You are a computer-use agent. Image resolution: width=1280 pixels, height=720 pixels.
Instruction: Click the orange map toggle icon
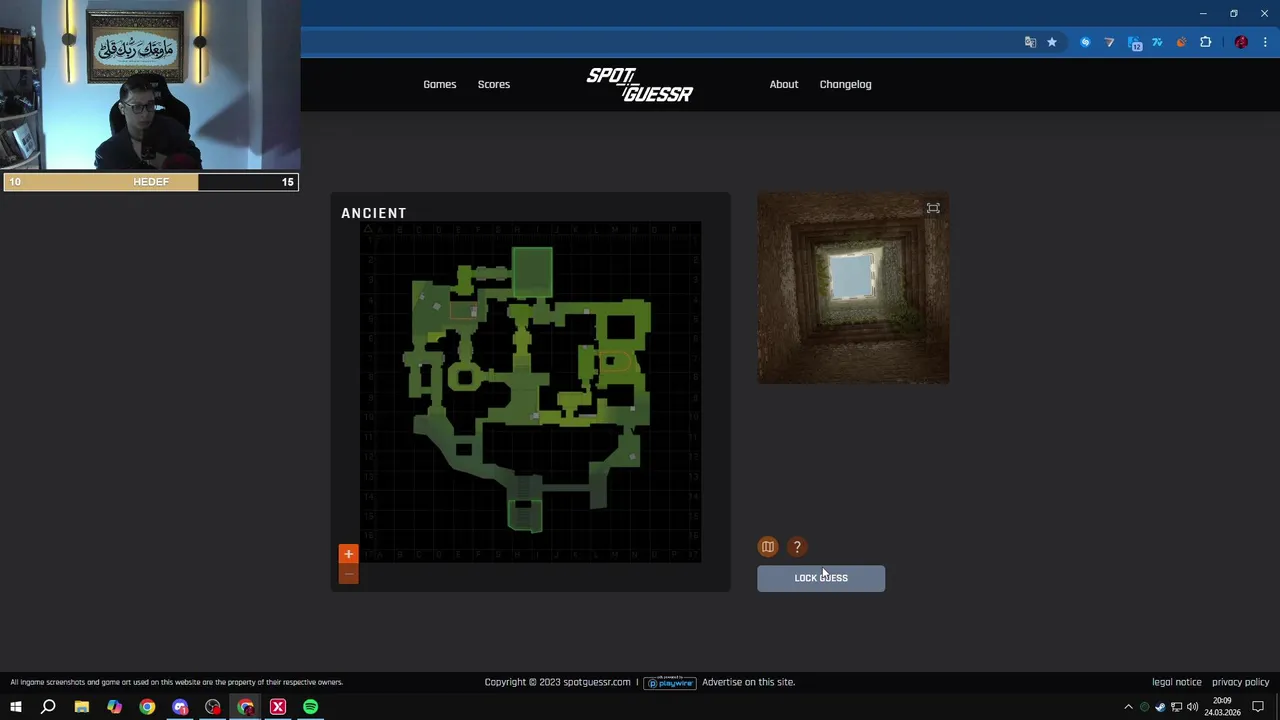(x=768, y=547)
